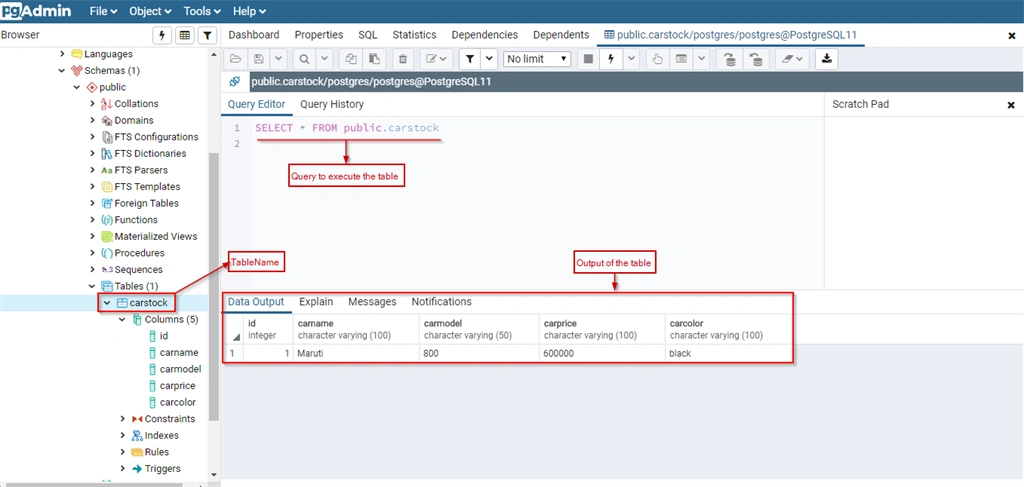Select the Query Editor tab

256,104
